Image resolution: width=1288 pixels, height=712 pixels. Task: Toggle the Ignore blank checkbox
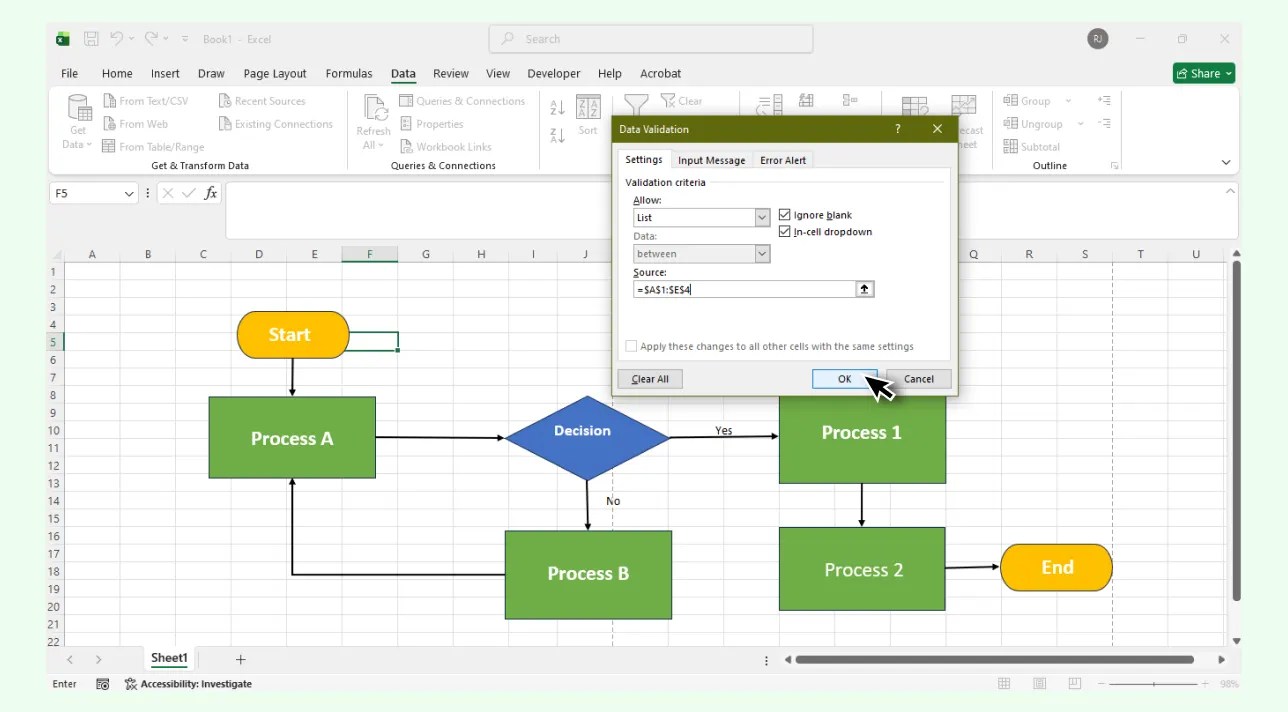pos(784,215)
